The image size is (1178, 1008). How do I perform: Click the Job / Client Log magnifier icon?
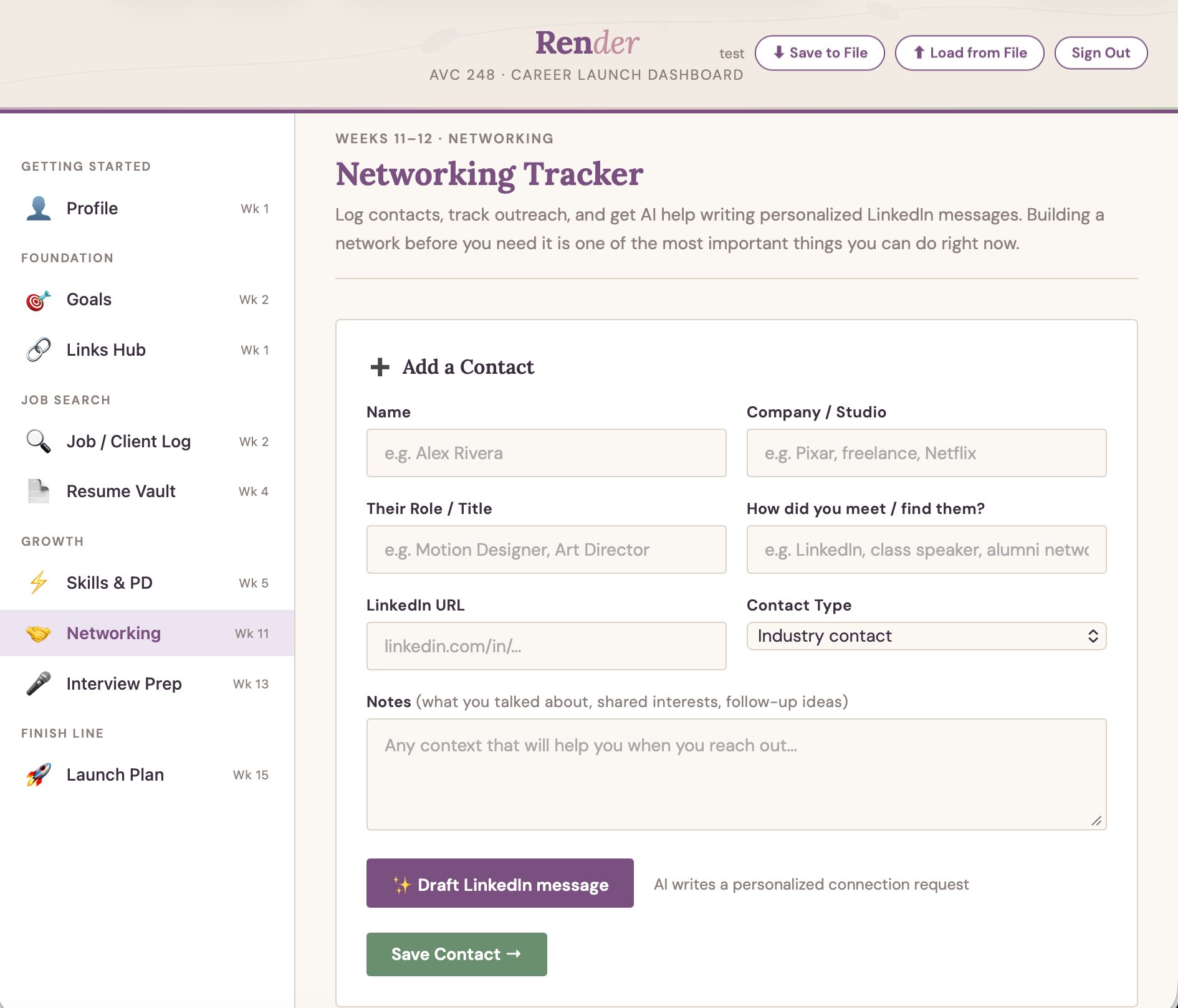(39, 441)
